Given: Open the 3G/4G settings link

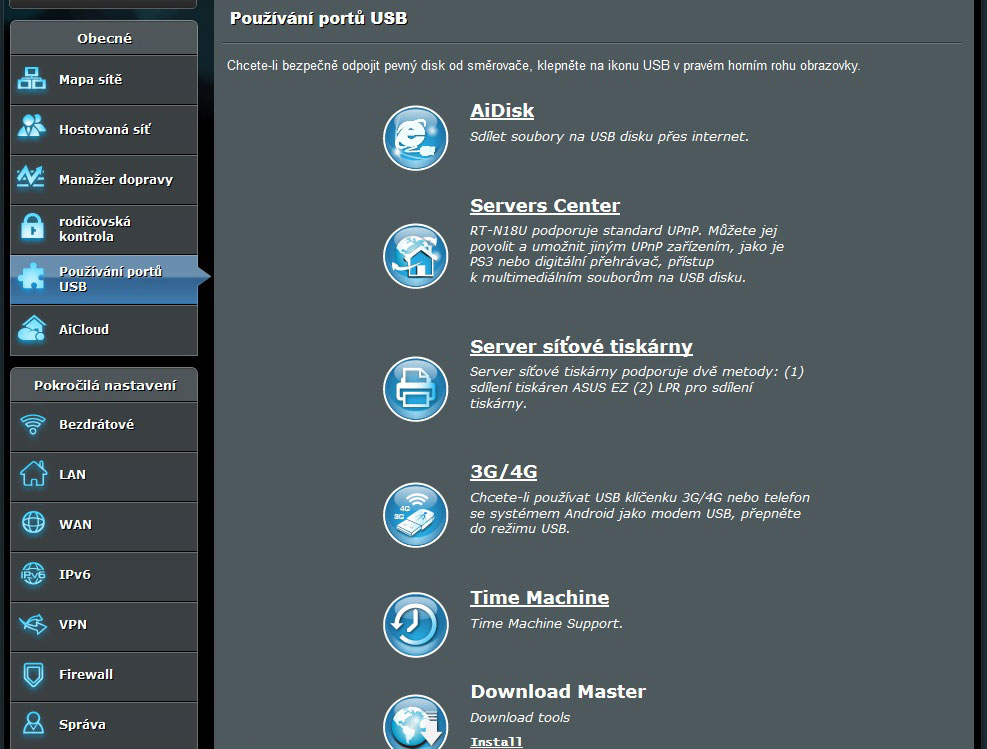Looking at the screenshot, I should 504,472.
